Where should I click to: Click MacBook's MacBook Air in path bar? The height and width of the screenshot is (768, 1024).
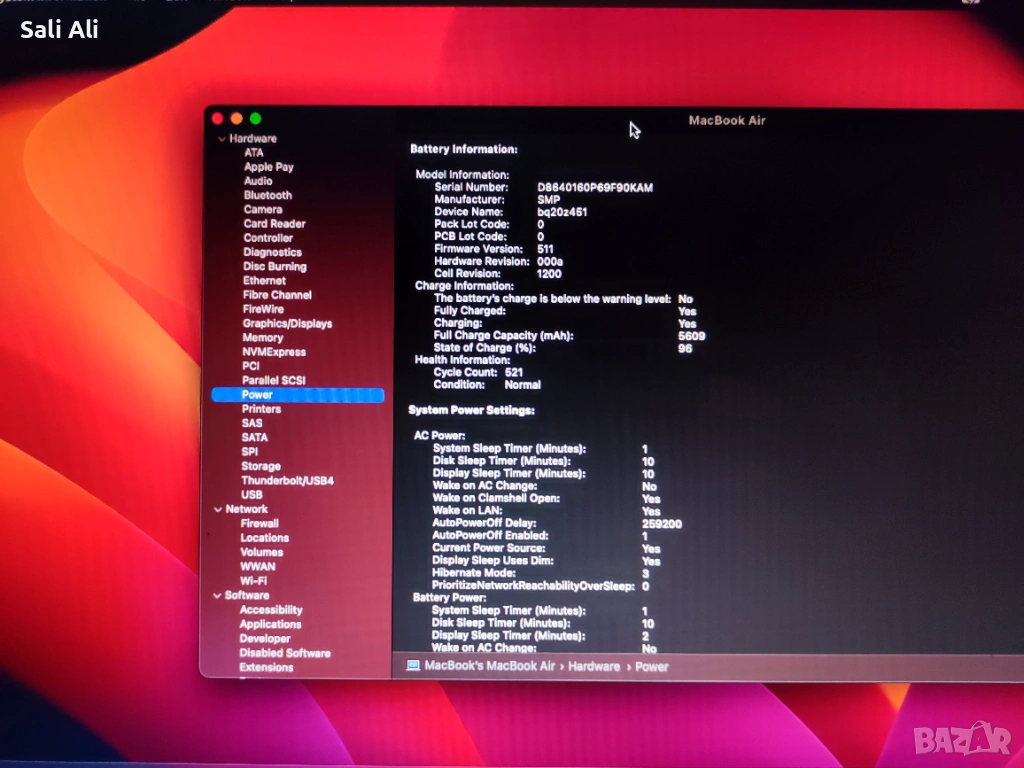[489, 666]
